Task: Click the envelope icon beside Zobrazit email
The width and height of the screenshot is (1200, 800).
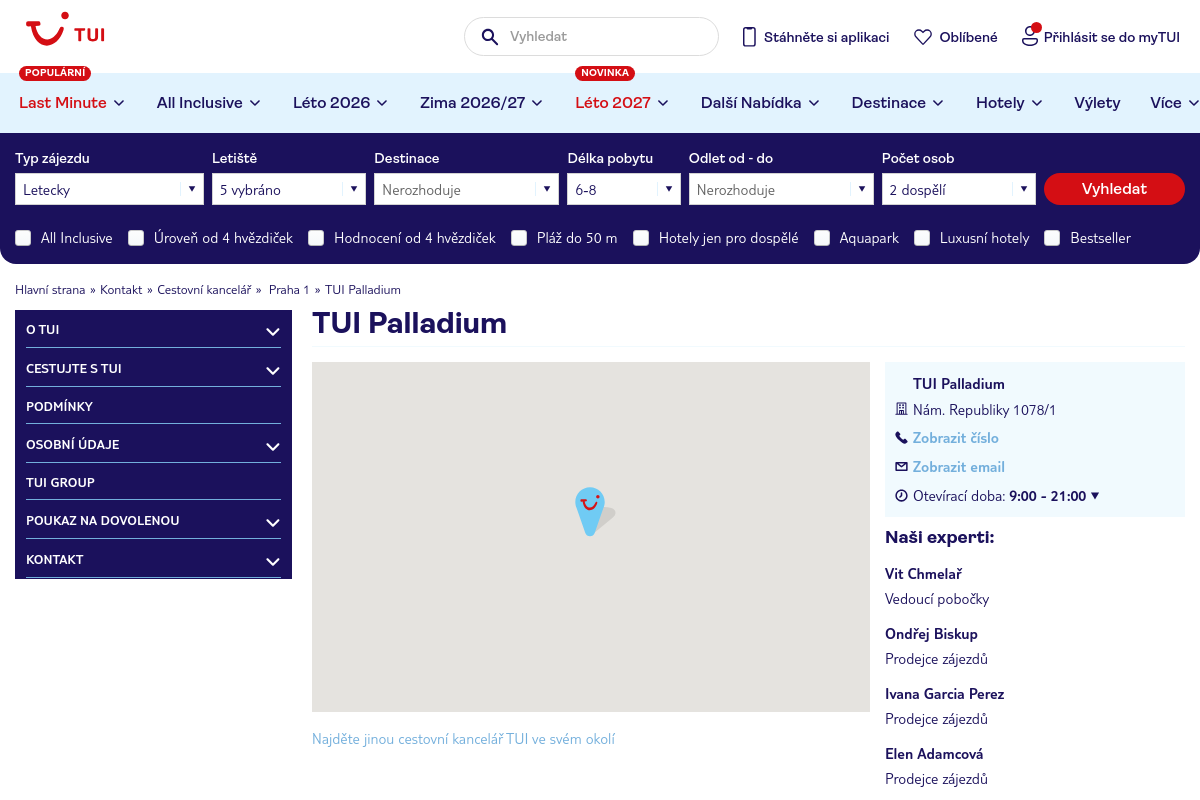Action: click(x=901, y=467)
